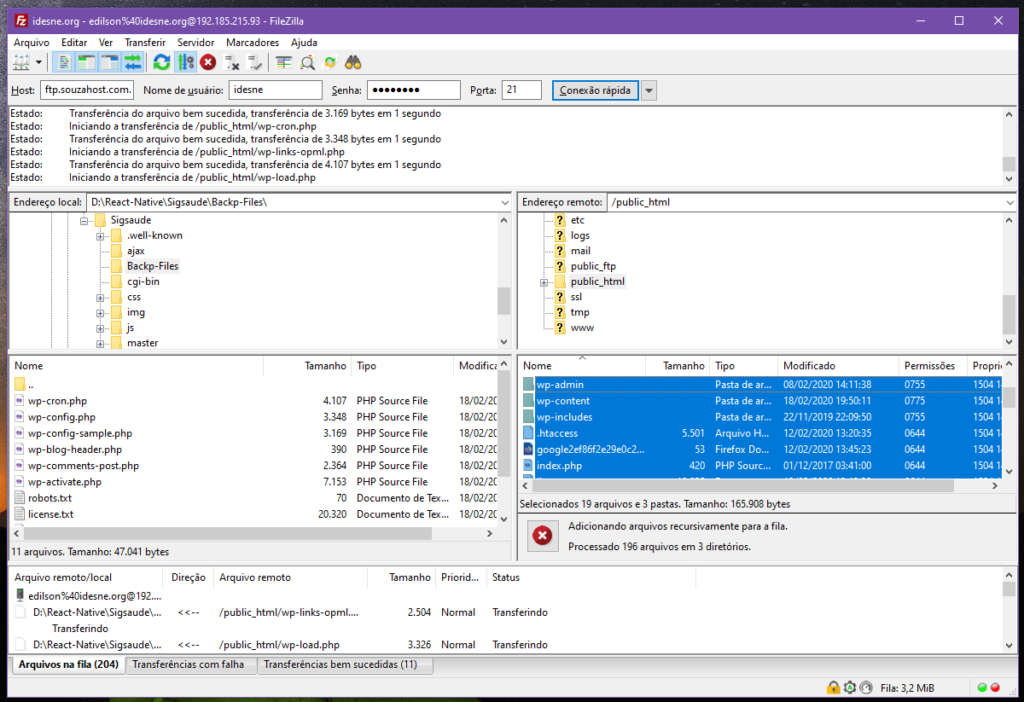1024x702 pixels.
Task: Toggle the transfer queue display
Action: tap(133, 63)
